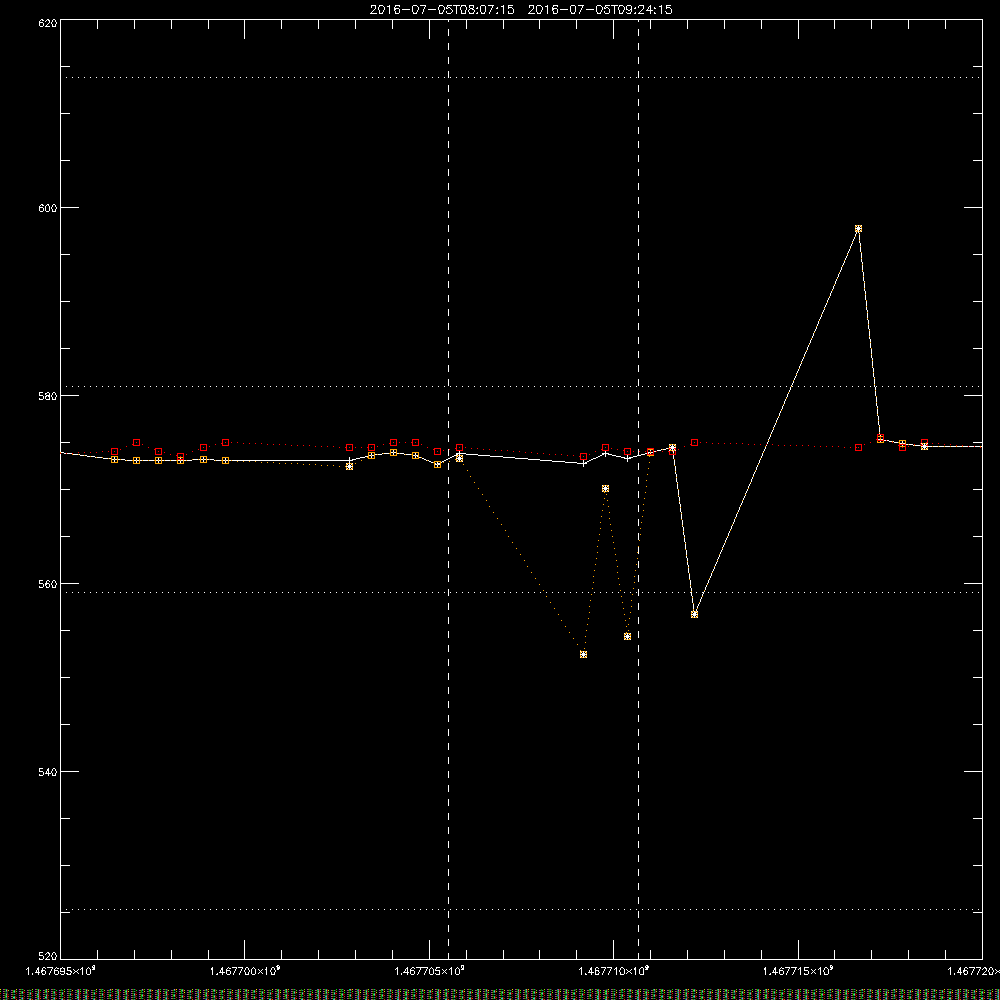The image size is (1000, 1000).
Task: Click the y-axis label 540
Action: point(49,772)
